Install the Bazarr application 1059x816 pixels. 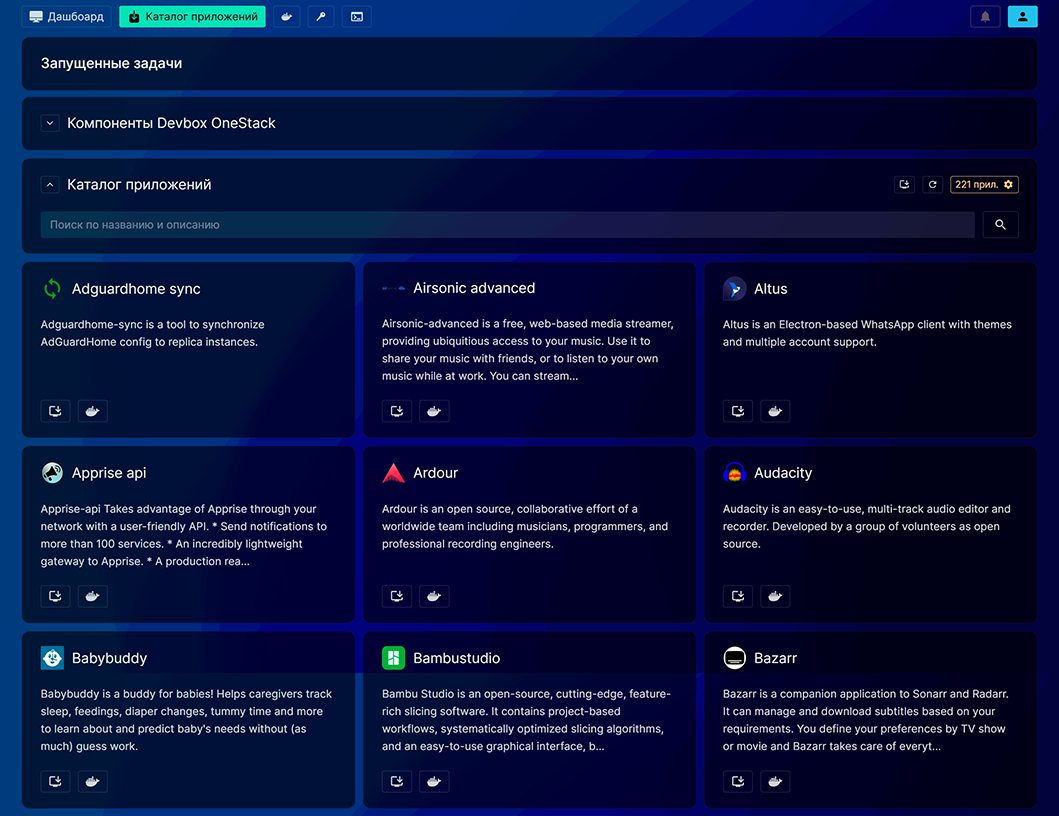coord(738,781)
